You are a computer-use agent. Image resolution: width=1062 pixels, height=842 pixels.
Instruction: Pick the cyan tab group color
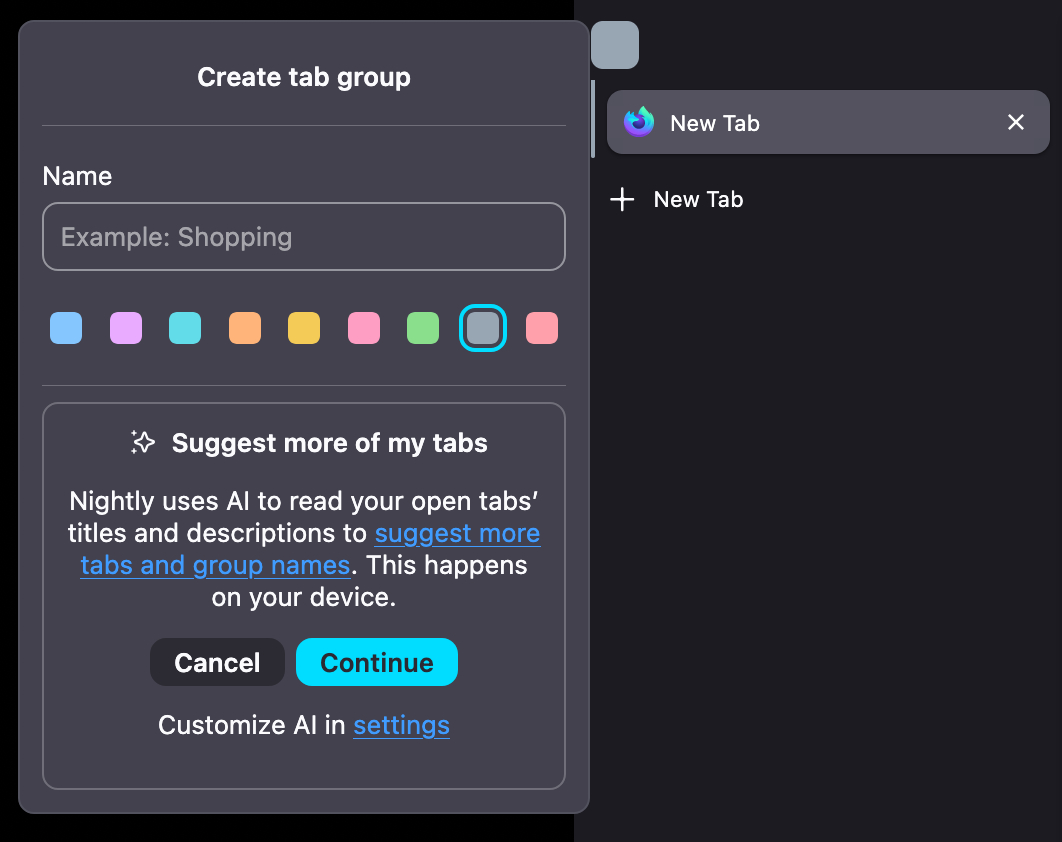[185, 328]
